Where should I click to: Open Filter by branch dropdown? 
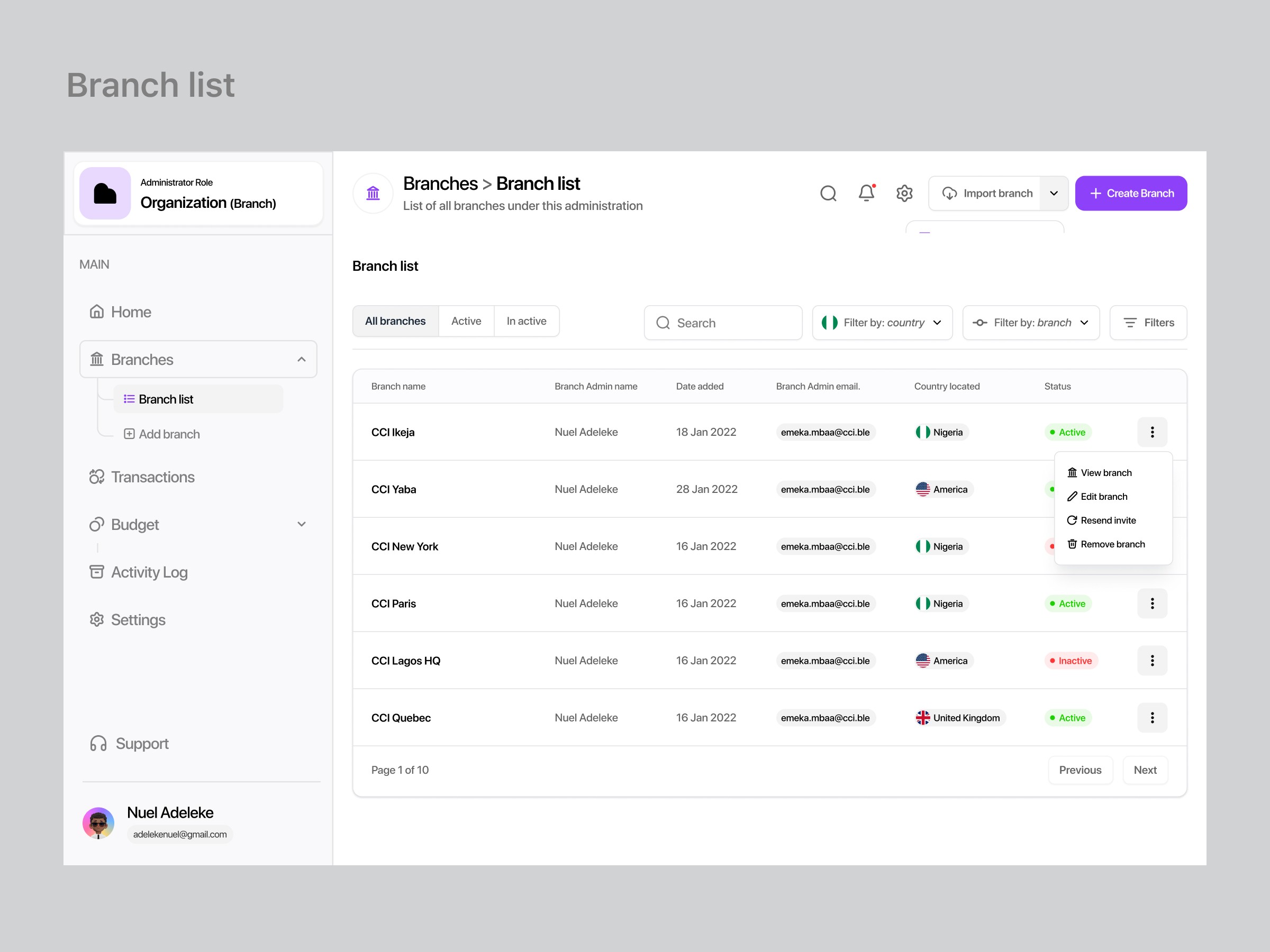(x=1031, y=323)
